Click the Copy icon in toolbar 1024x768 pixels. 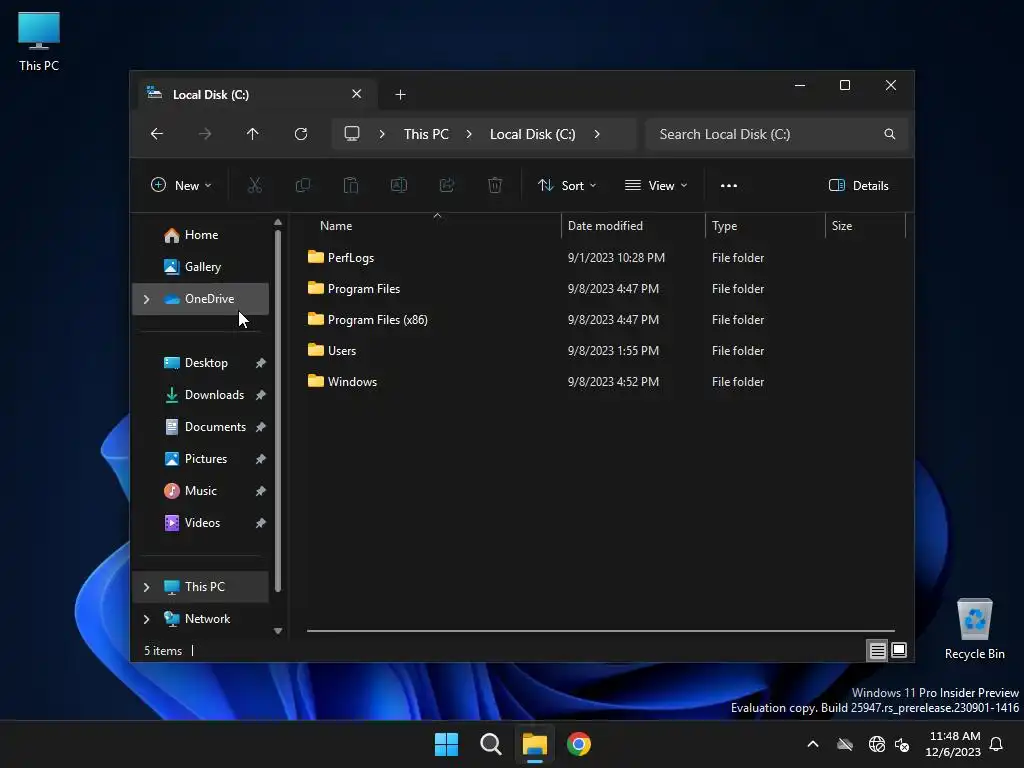tap(303, 185)
